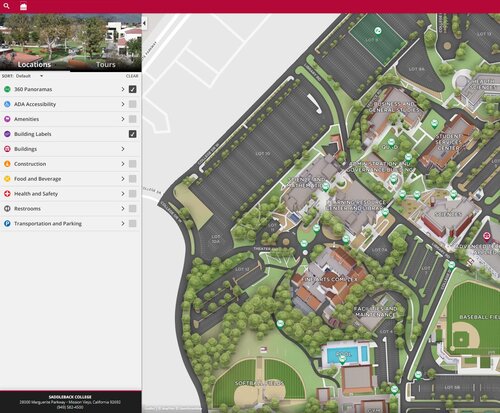500x413 pixels.
Task: Click the 'Buildings' row label
Action: [x=25, y=149]
